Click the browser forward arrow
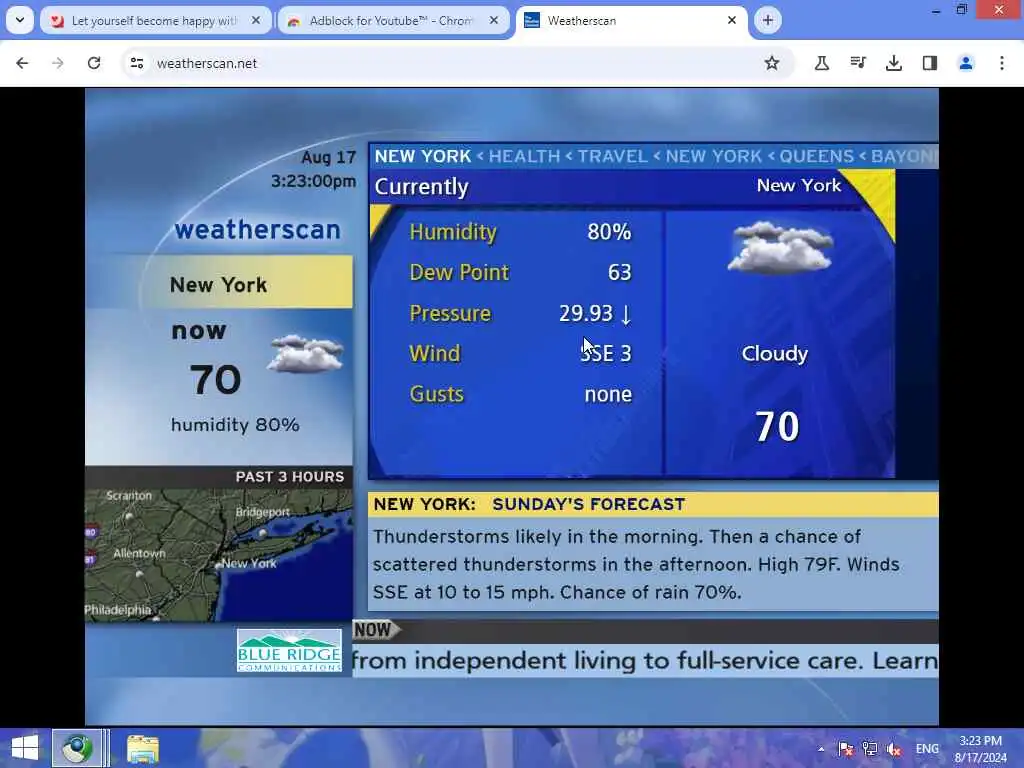The width and height of the screenshot is (1024, 768). [x=58, y=63]
